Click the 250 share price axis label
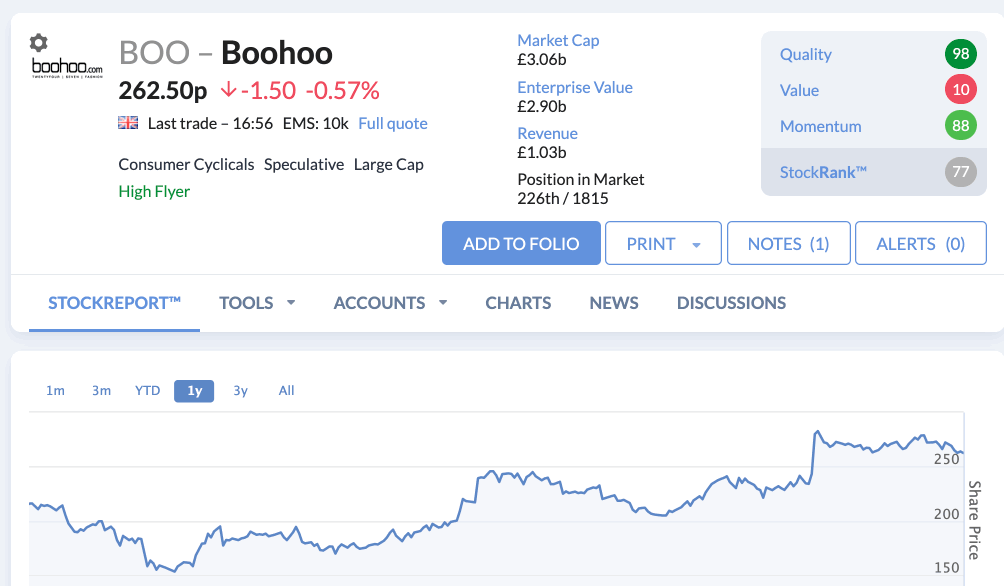This screenshot has height=586, width=1004. [x=946, y=459]
